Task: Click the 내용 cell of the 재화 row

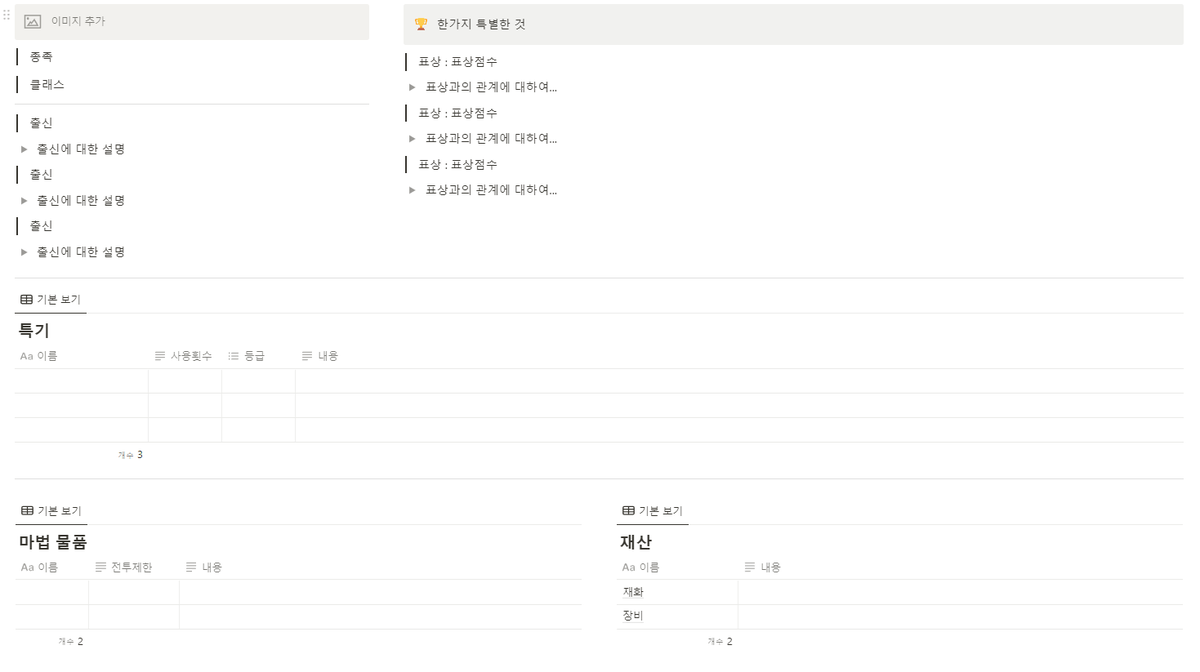Action: pyautogui.click(x=961, y=592)
